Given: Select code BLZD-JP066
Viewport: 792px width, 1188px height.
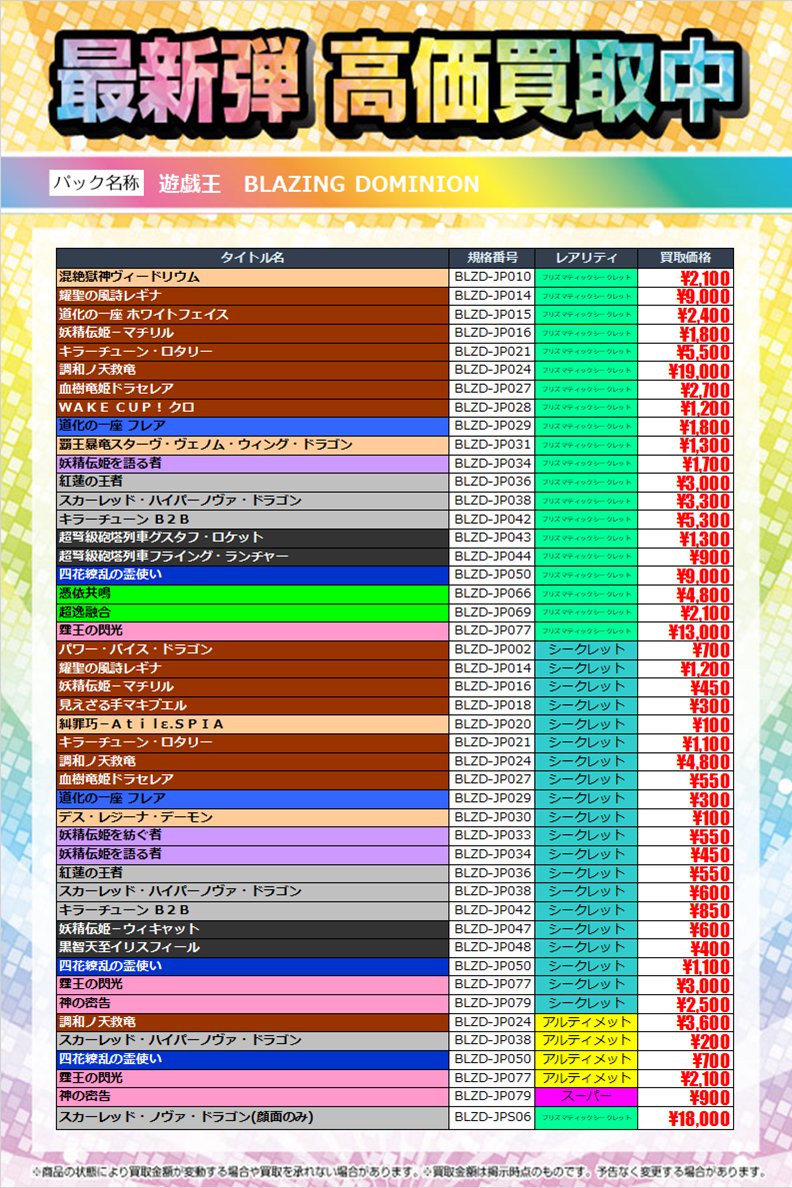Looking at the screenshot, I should click(x=493, y=593).
